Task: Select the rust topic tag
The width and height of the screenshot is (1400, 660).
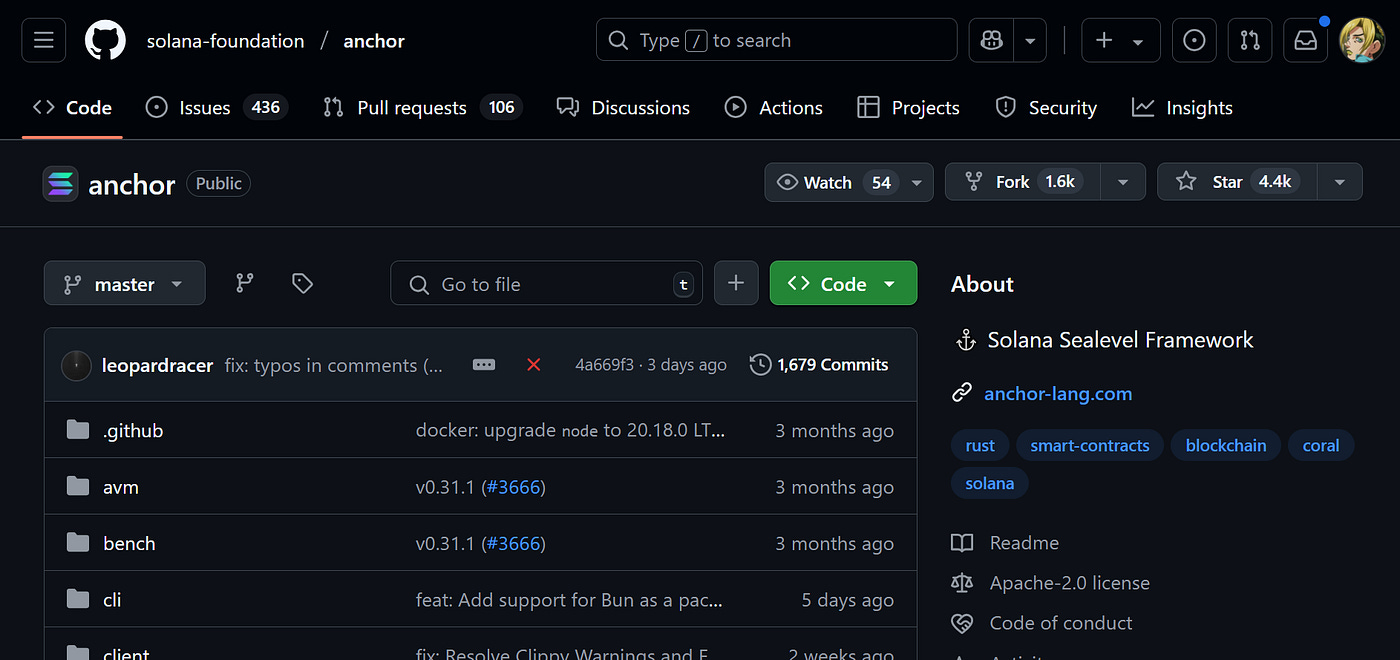Action: coord(980,446)
